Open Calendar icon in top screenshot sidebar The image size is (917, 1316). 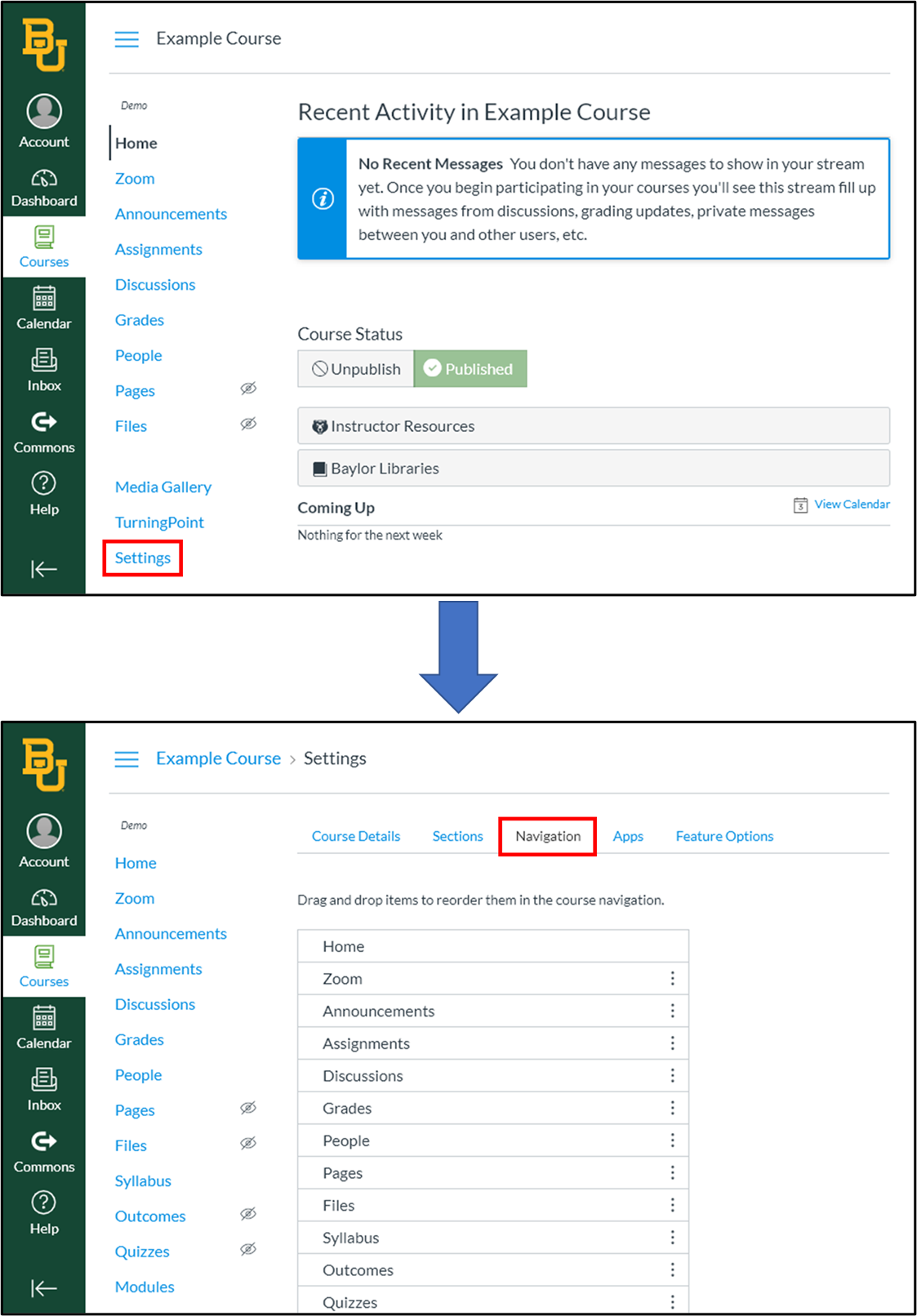[x=44, y=299]
